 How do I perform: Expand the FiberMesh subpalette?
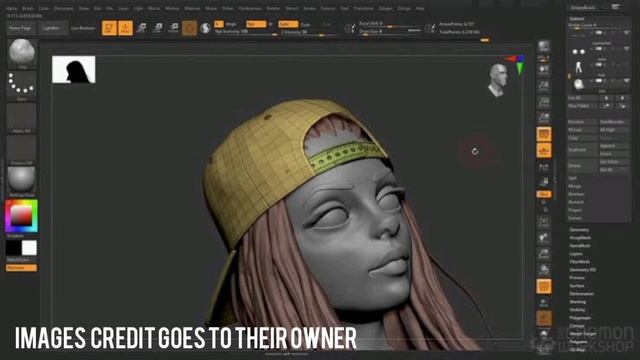coord(580,262)
